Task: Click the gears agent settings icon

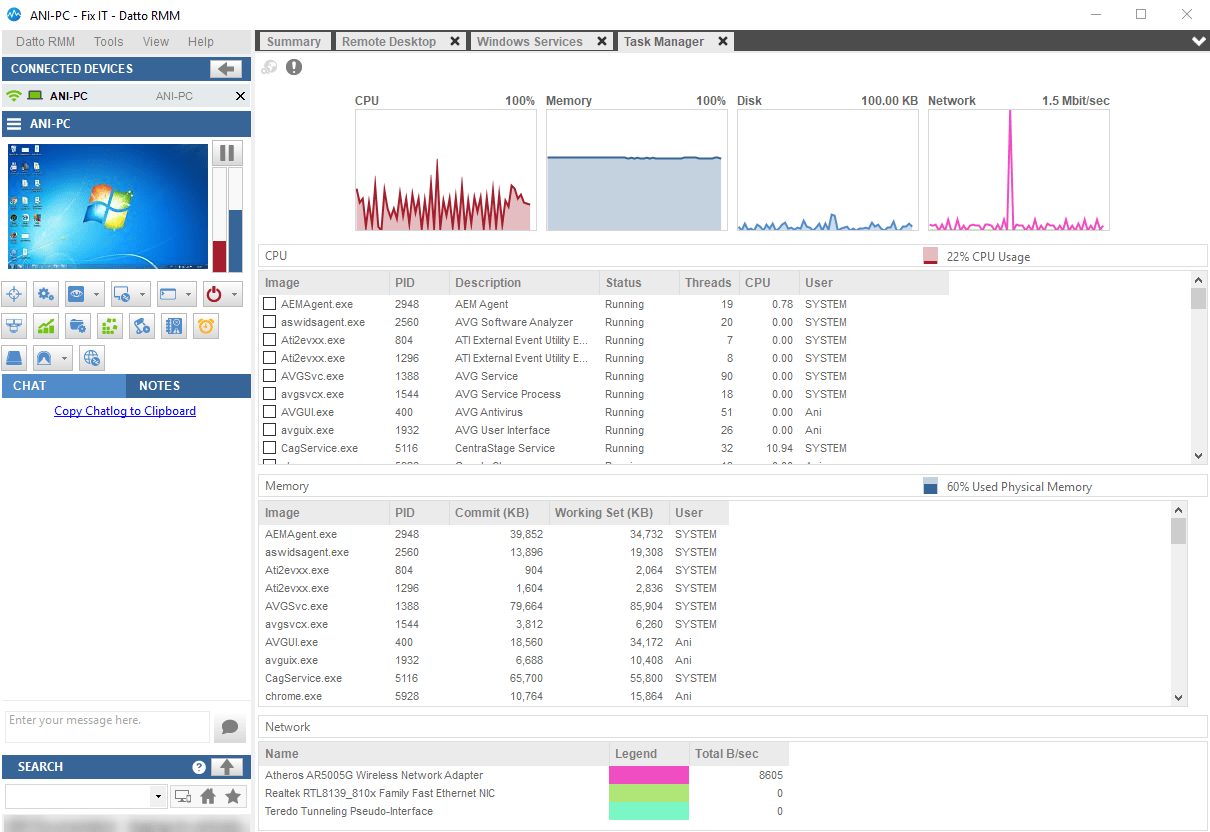Action: point(43,293)
